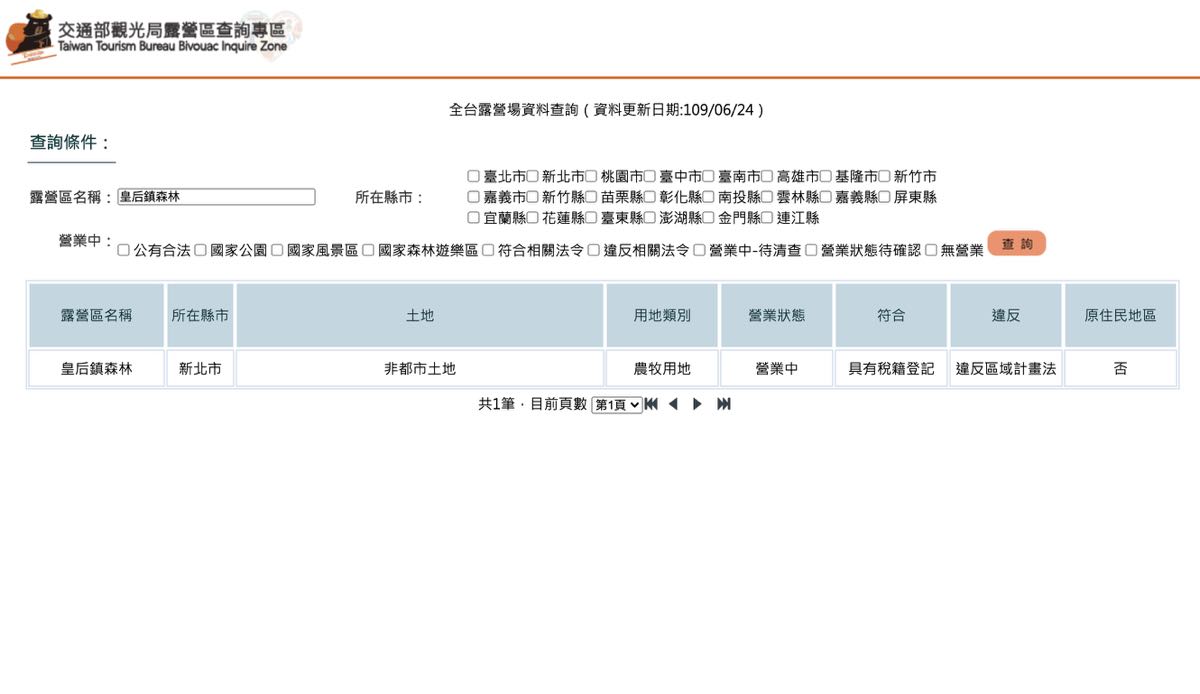Click the 共1筆 record count text
Screen dimensions: 1200x694
(495, 404)
